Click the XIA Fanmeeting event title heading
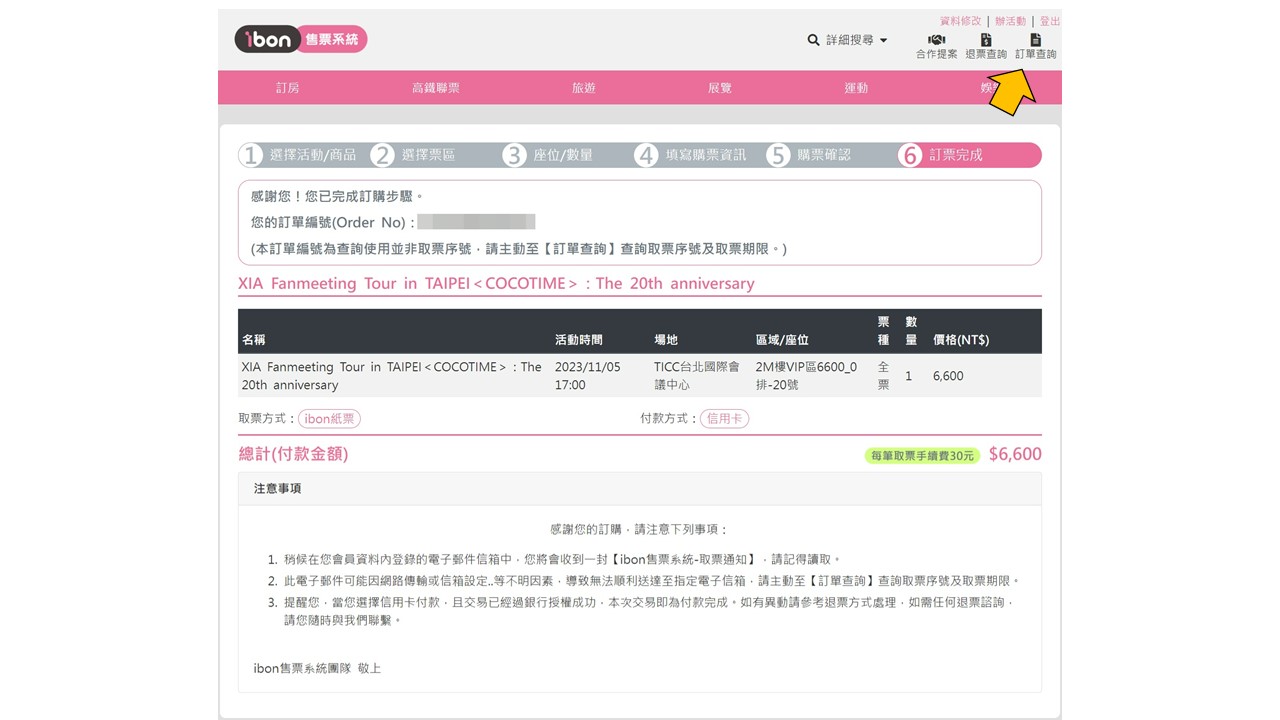 [x=496, y=284]
